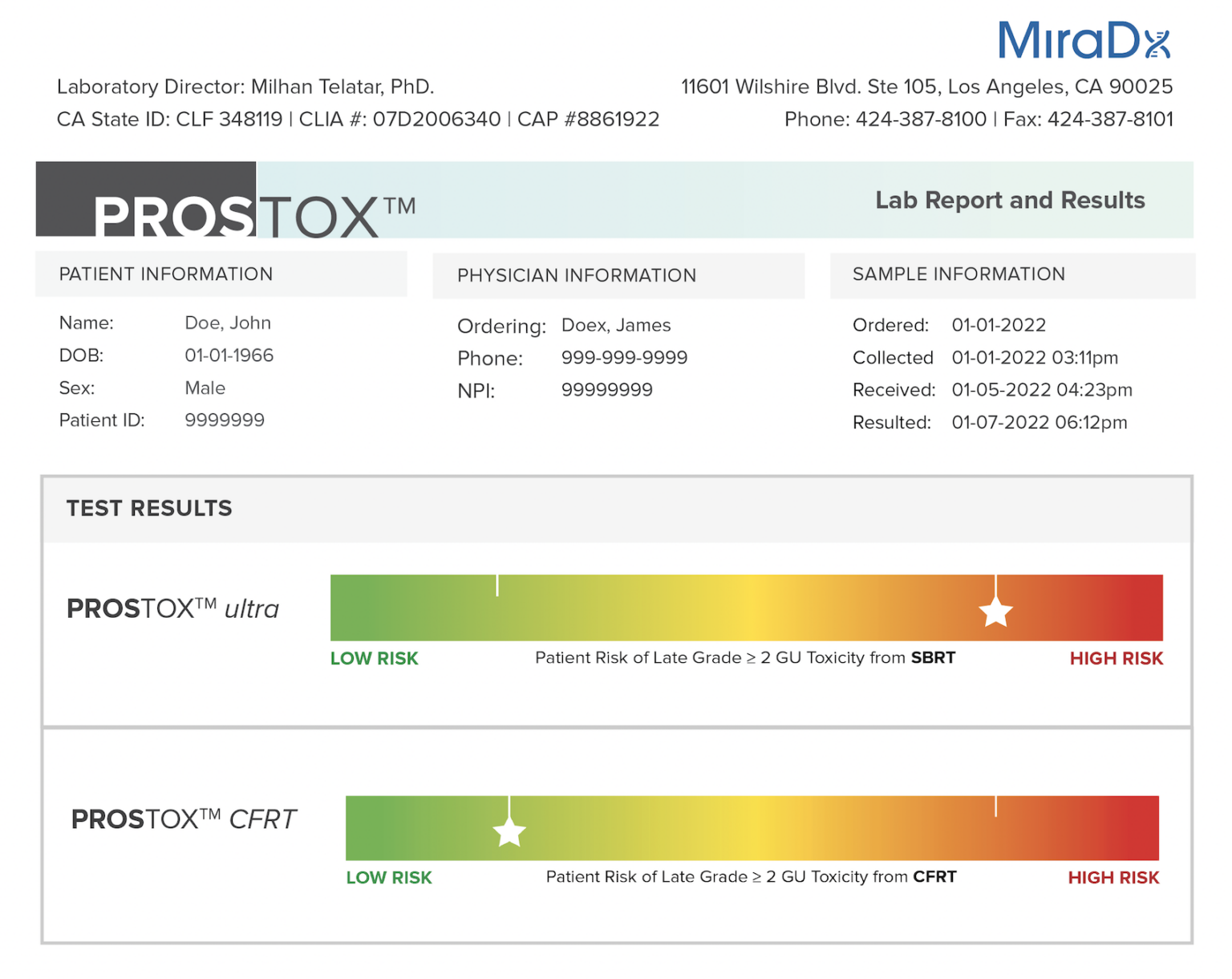Click the red end of the CFRT risk bar
This screenshot has width=1232, height=979.
tap(1143, 828)
